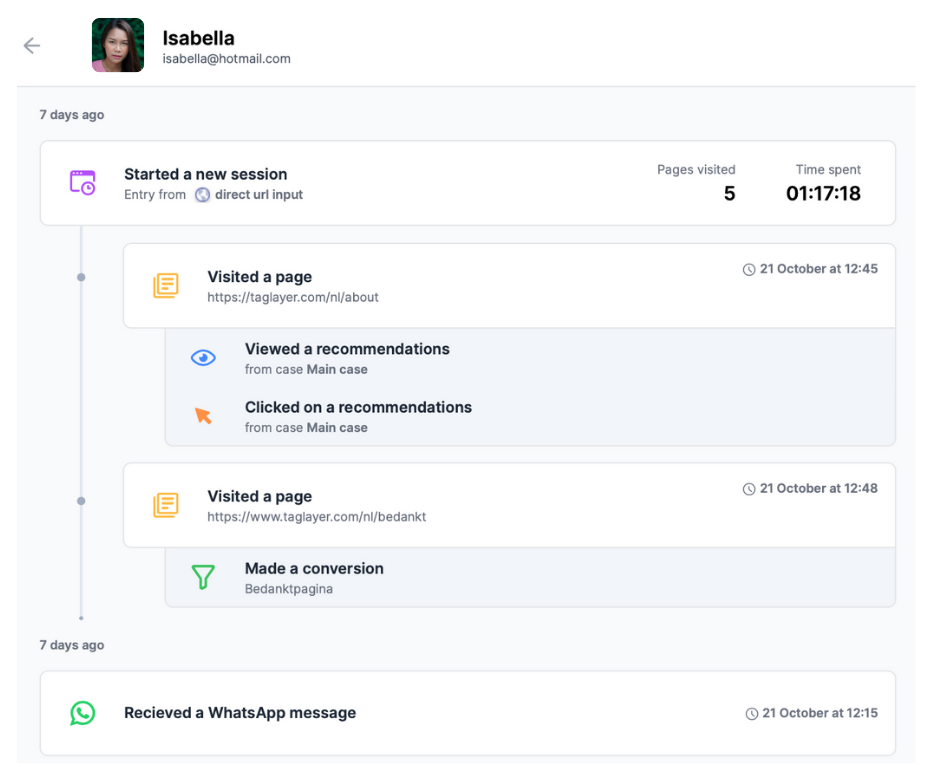Image resolution: width=929 pixels, height=771 pixels.
Task: Open the taglayer.com/nl/about URL
Action: click(293, 297)
